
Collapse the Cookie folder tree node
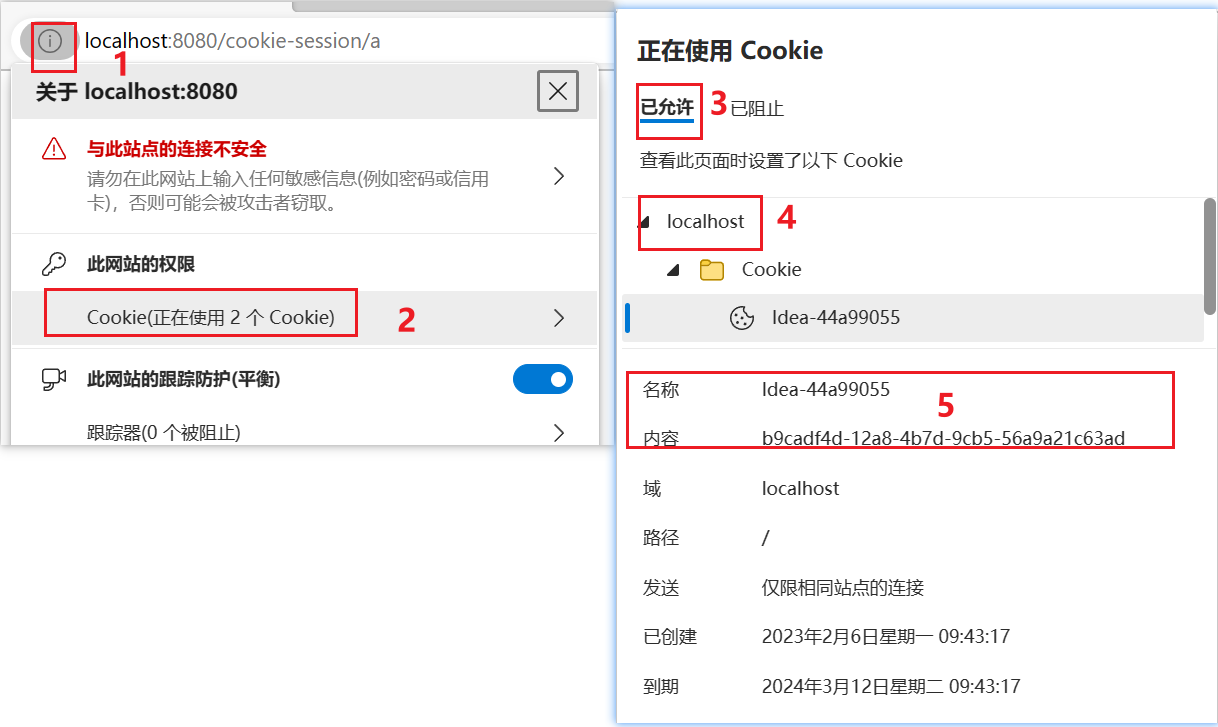(673, 270)
